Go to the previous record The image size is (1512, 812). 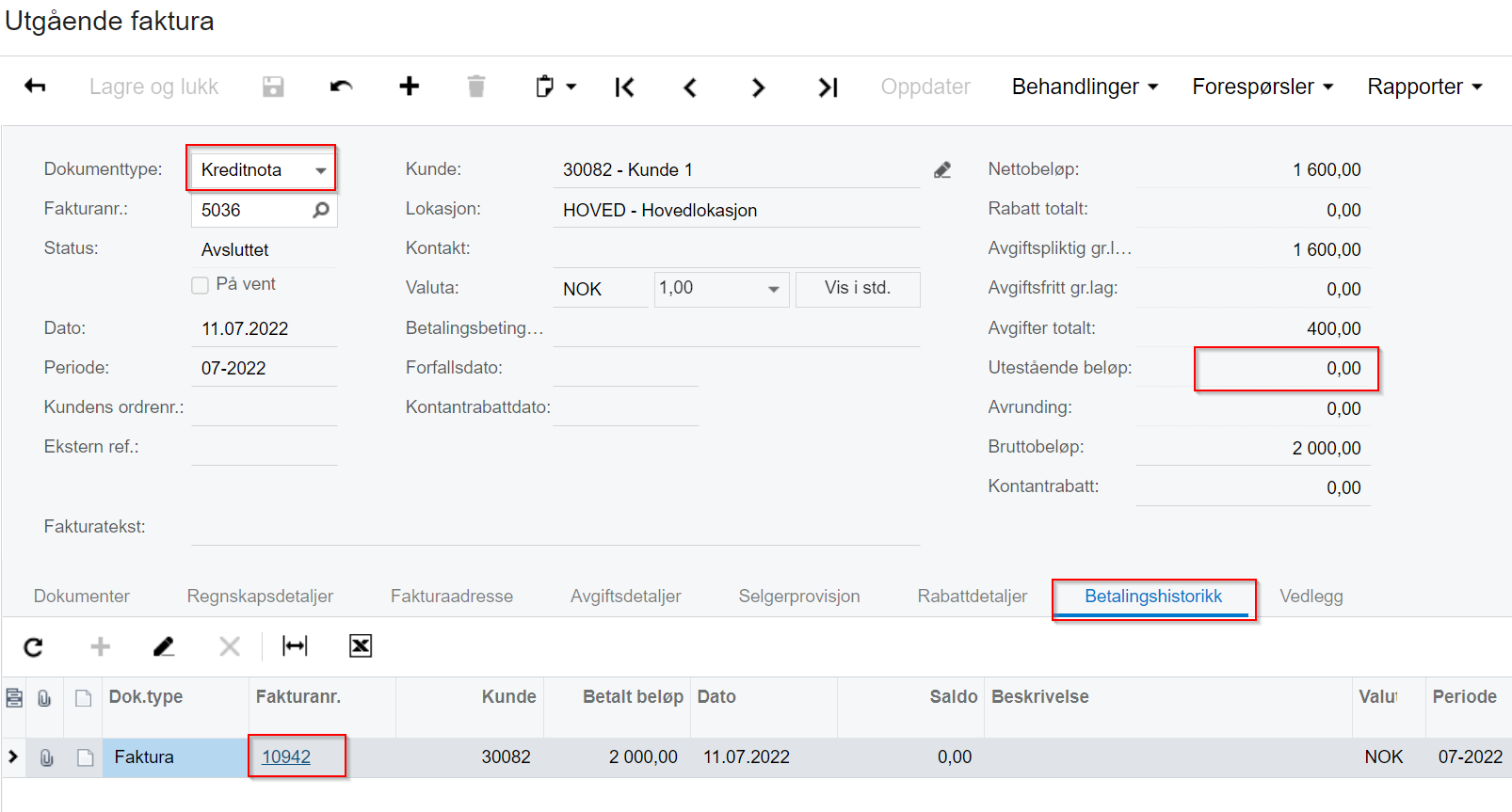[690, 88]
